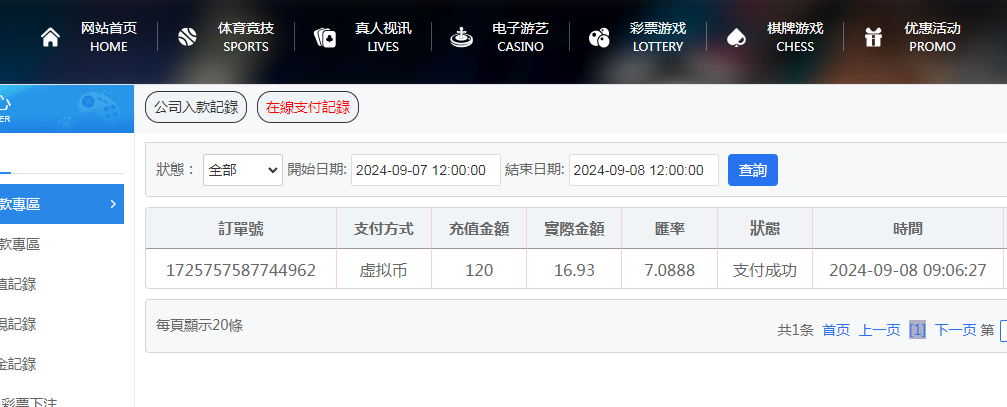Switch to 在線支付記錄 tab
Screen dimensions: 1007x407
tap(308, 107)
